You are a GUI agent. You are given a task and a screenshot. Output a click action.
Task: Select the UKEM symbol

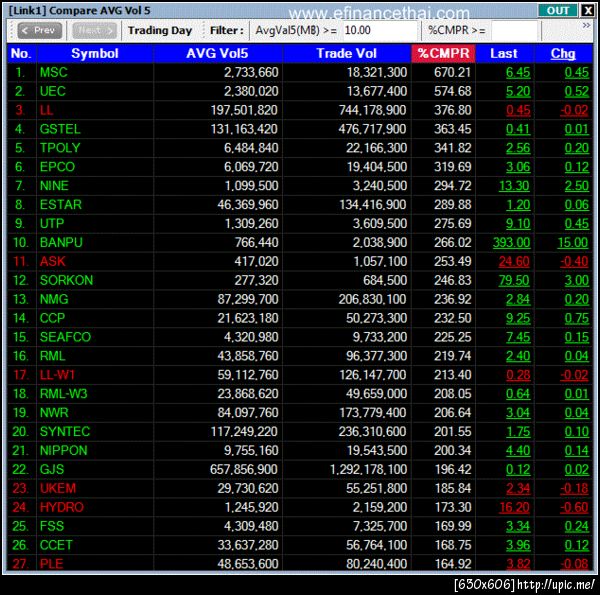coord(58,489)
